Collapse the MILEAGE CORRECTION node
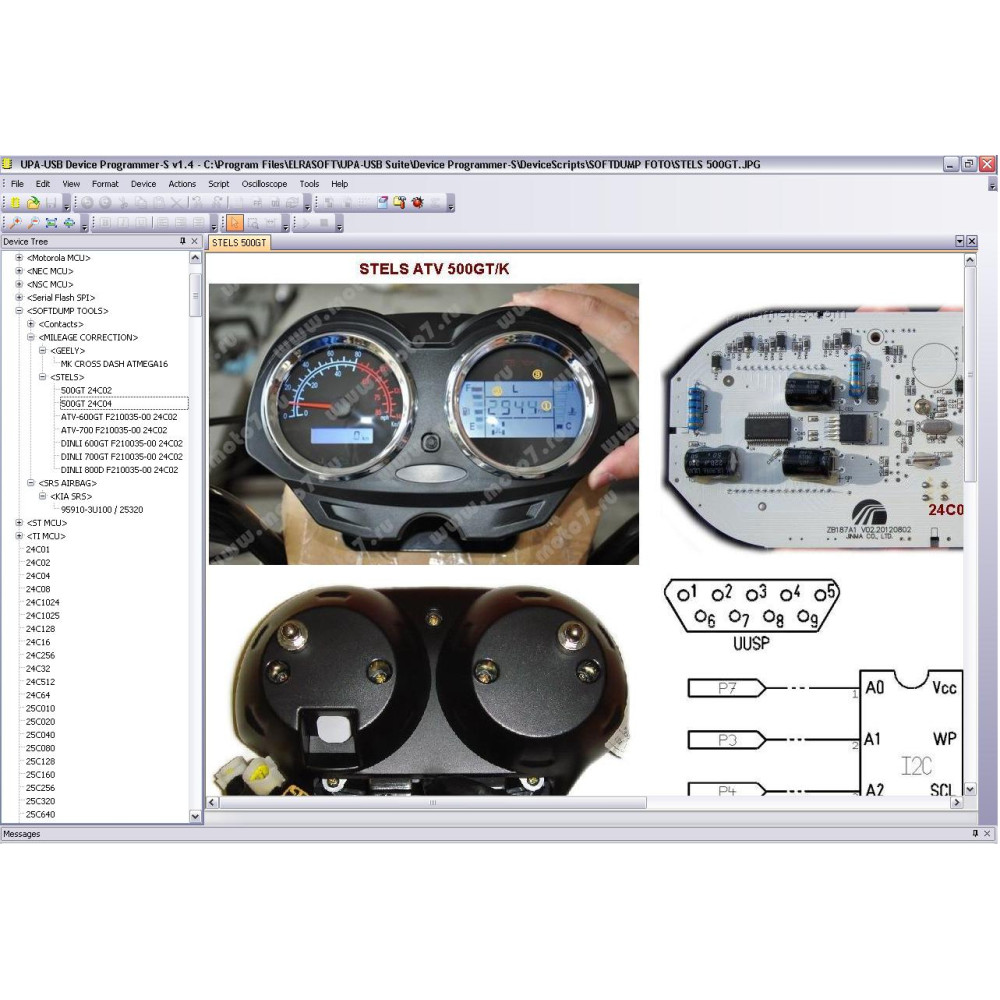Screen dimensions: 1000x1000 31,337
